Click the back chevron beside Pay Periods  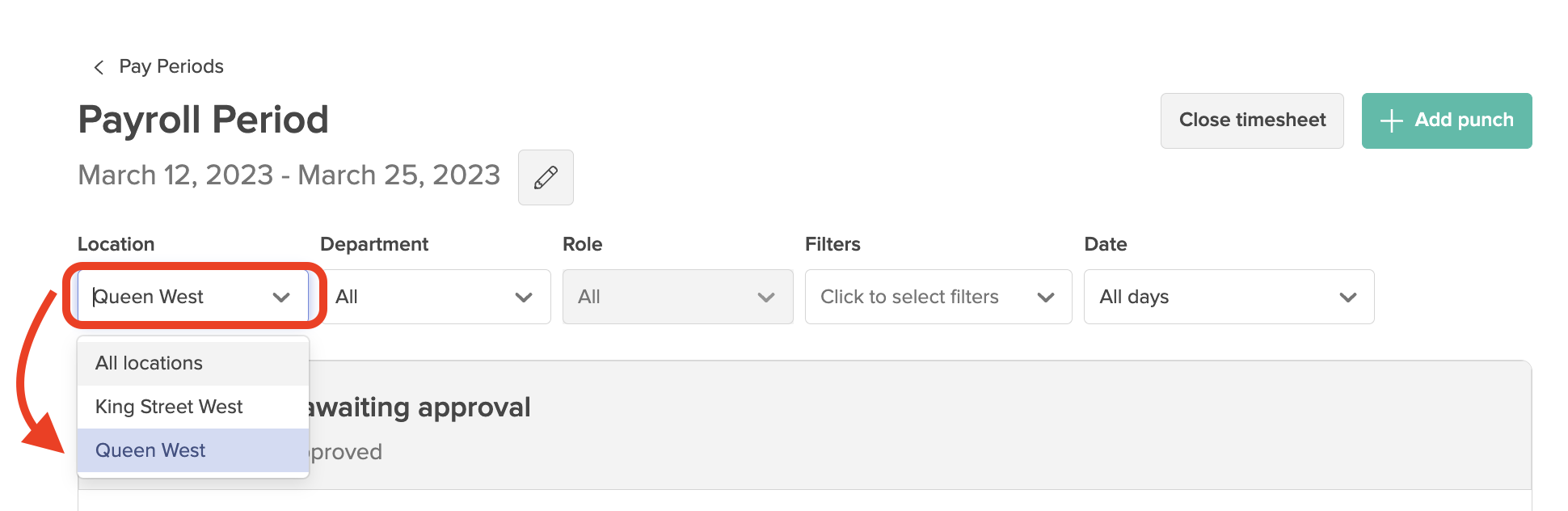tap(98, 66)
